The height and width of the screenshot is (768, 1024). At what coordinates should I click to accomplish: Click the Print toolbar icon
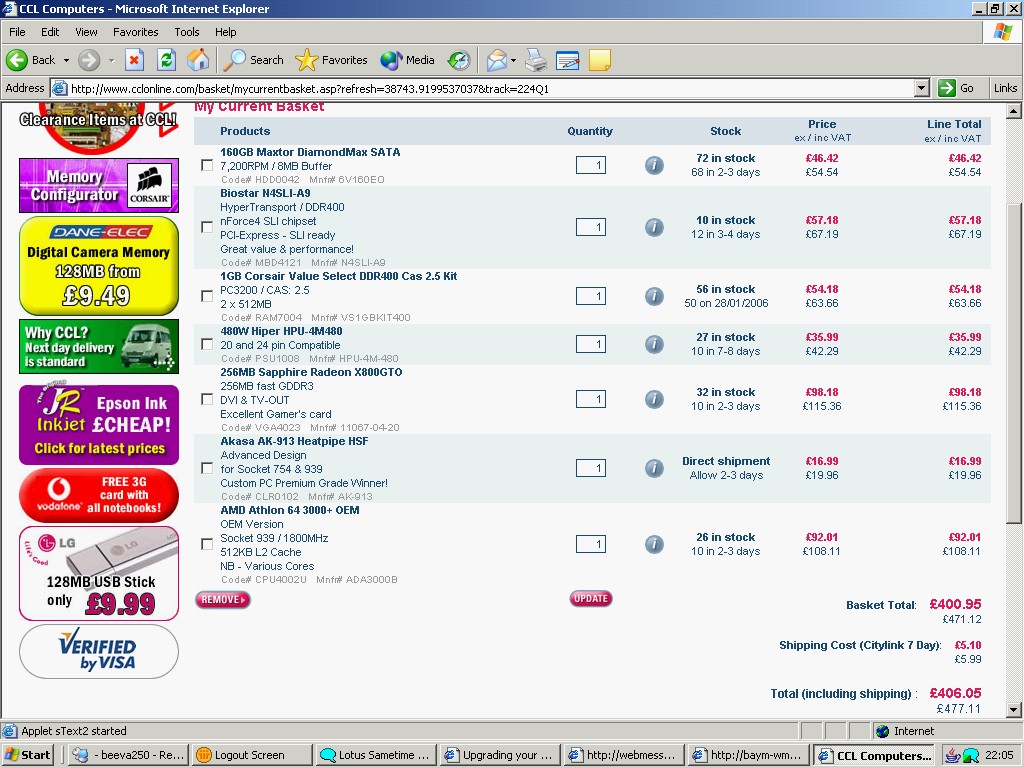[536, 60]
